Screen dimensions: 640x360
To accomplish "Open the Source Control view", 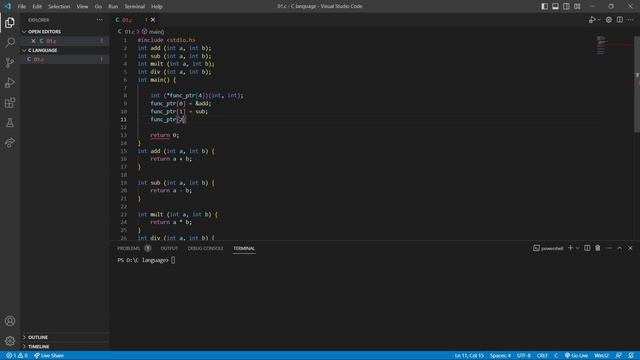I will [x=10, y=62].
